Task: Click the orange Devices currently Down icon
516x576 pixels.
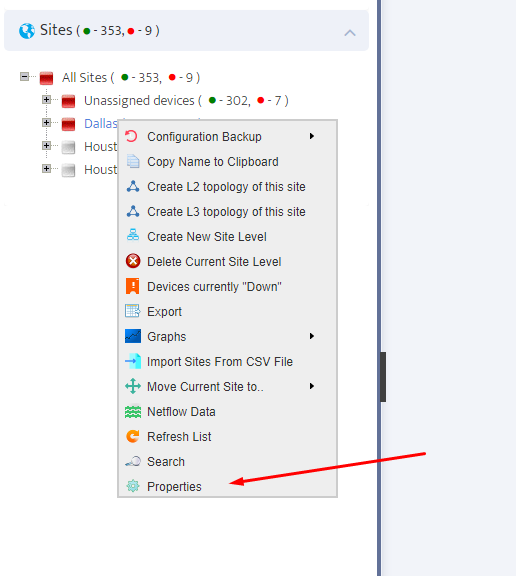Action: 133,286
